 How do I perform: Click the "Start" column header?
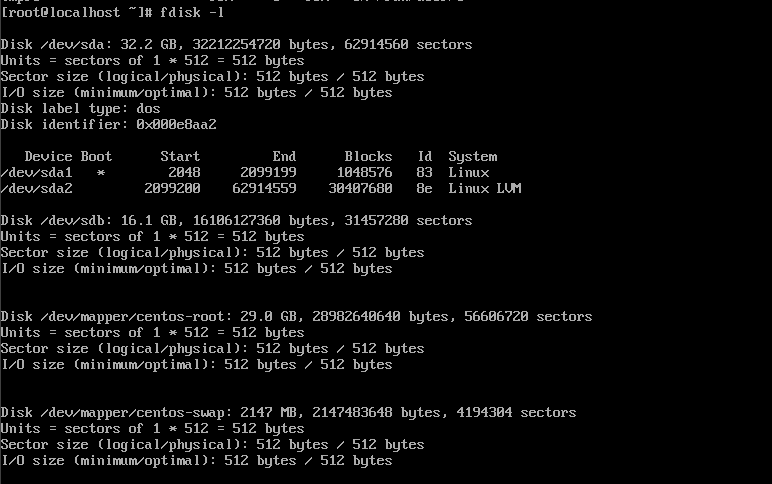180,156
